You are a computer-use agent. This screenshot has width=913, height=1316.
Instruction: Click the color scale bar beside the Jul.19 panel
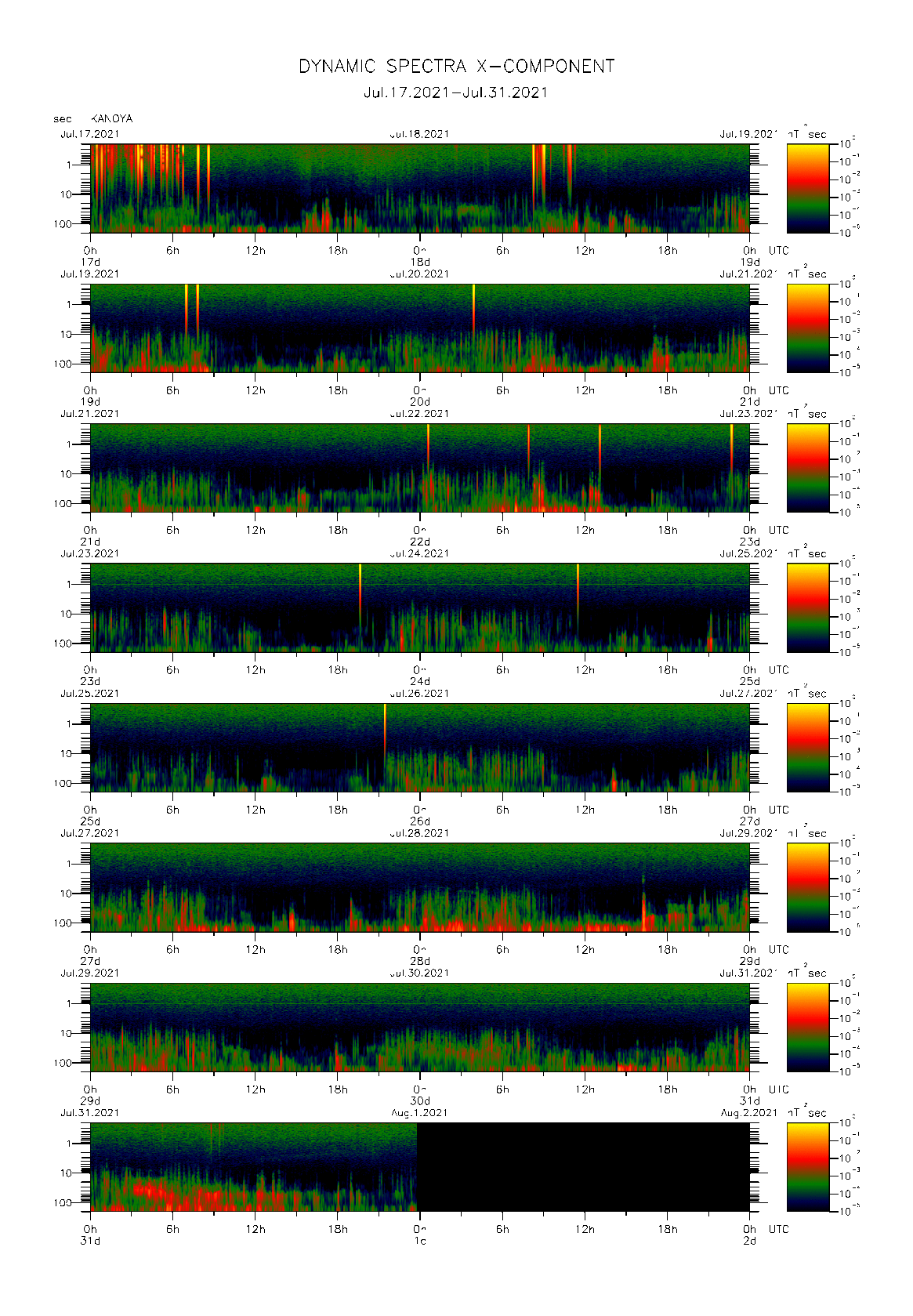[808, 328]
